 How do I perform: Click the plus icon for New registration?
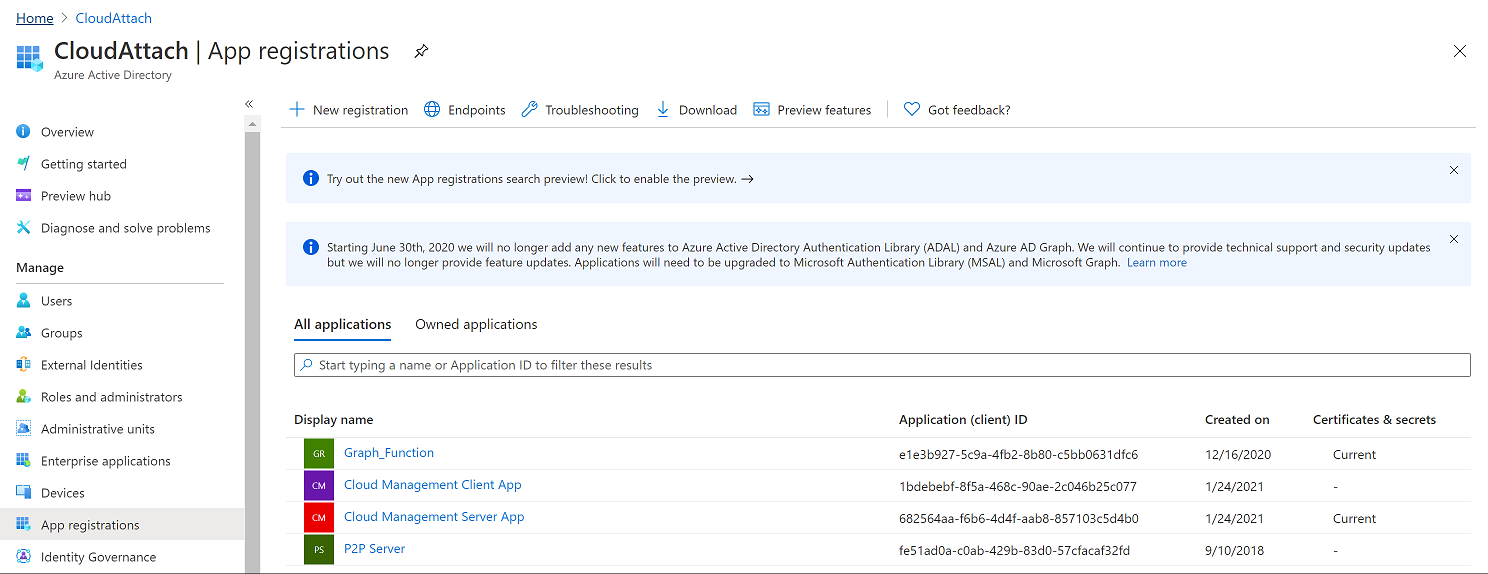[x=297, y=110]
